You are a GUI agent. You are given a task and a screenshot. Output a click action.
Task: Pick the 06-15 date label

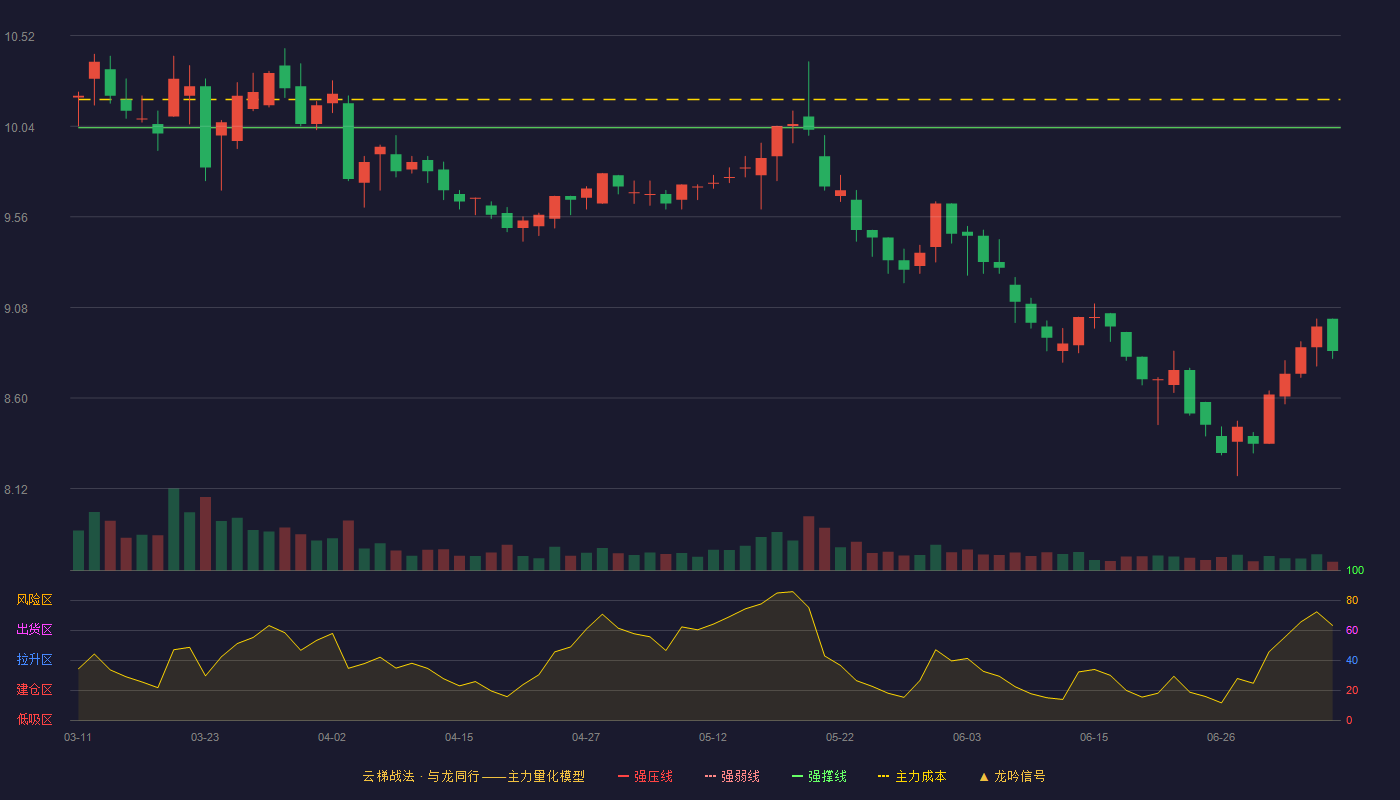click(x=1094, y=737)
